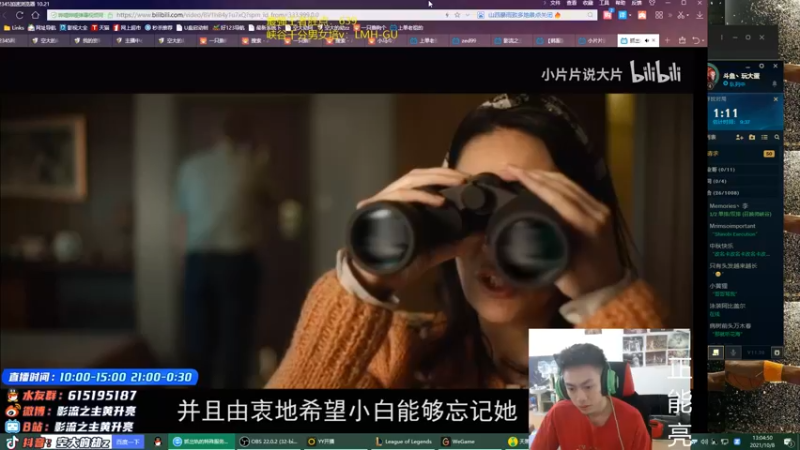Viewport: 800px width, 450px height.
Task: Open the scissors screenshot tool
Action: pyautogui.click(x=681, y=15)
